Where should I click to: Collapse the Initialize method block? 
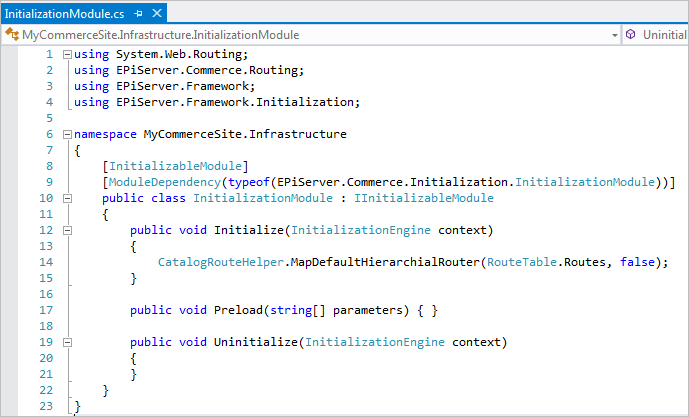(x=67, y=231)
